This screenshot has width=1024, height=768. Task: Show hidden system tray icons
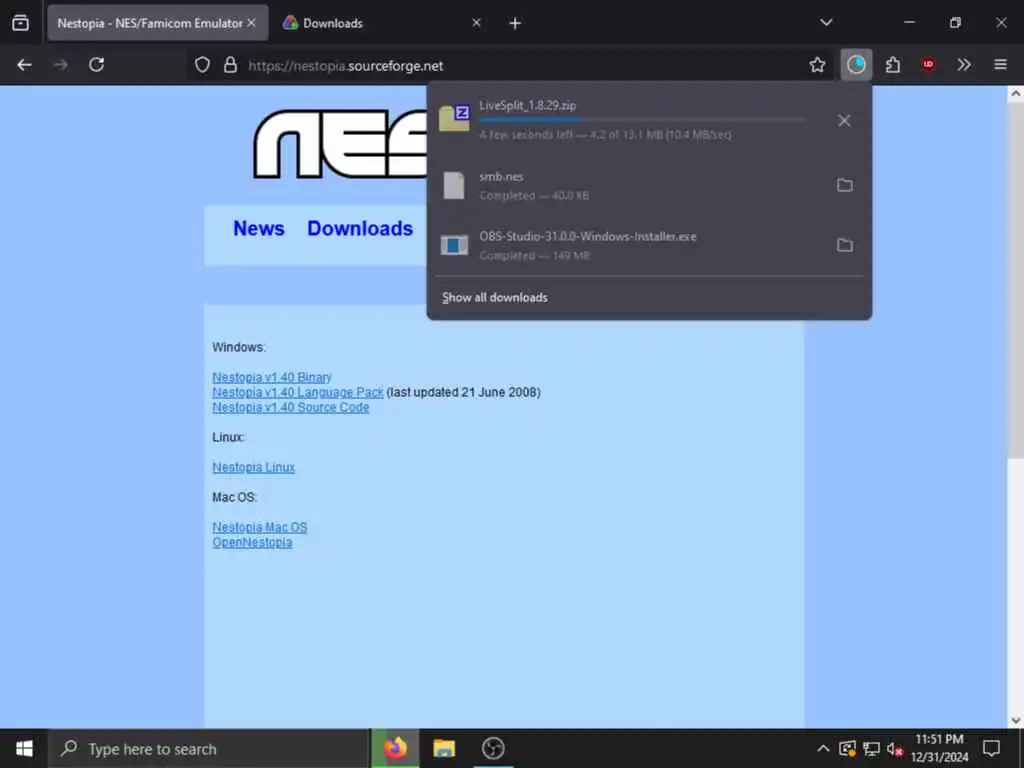pyautogui.click(x=823, y=748)
